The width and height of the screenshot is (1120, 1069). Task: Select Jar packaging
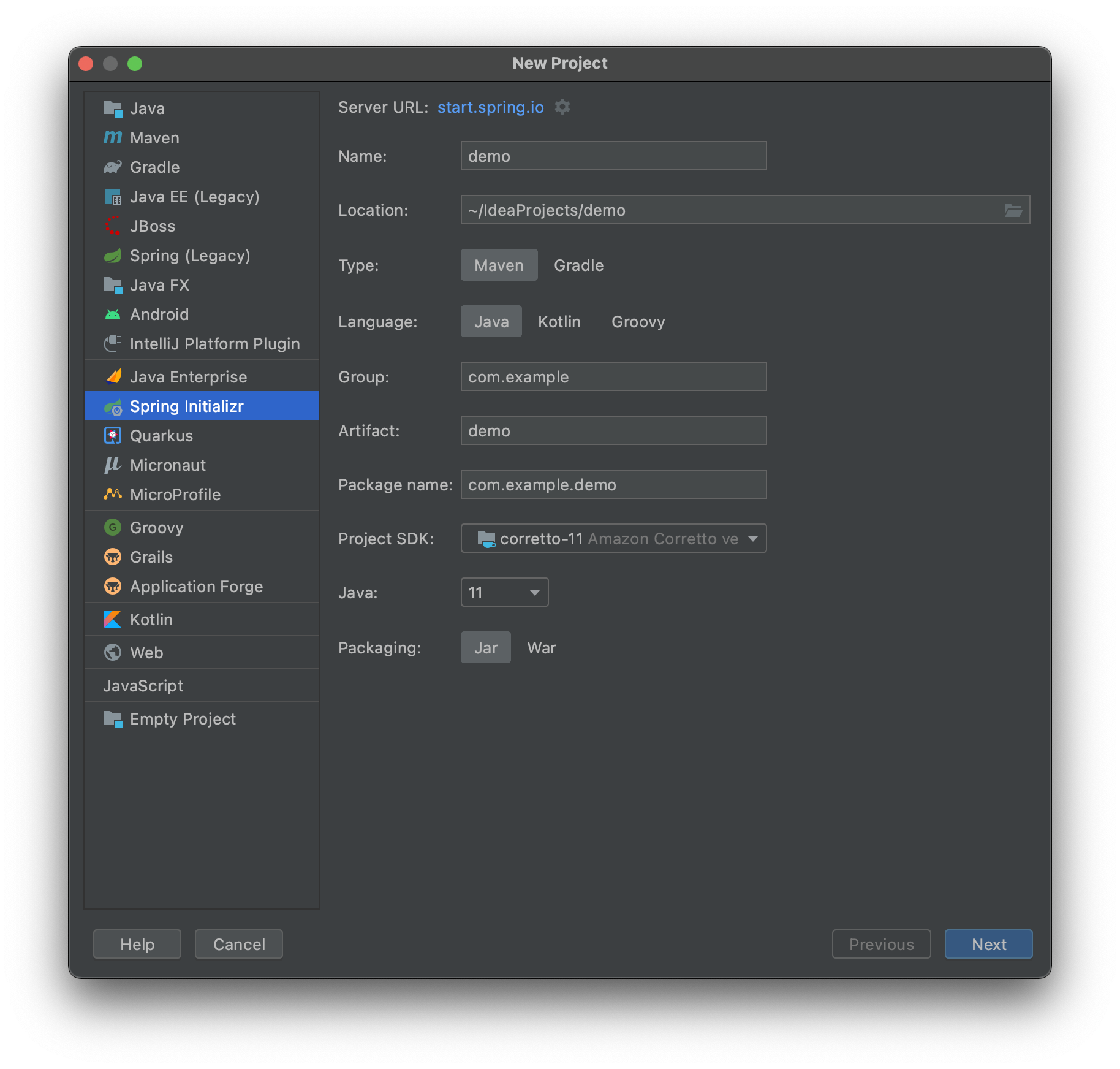[x=486, y=648]
